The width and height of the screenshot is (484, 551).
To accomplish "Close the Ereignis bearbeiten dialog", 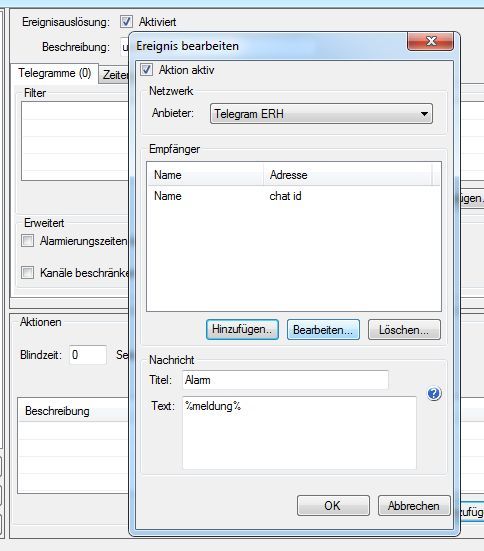I will (x=431, y=41).
